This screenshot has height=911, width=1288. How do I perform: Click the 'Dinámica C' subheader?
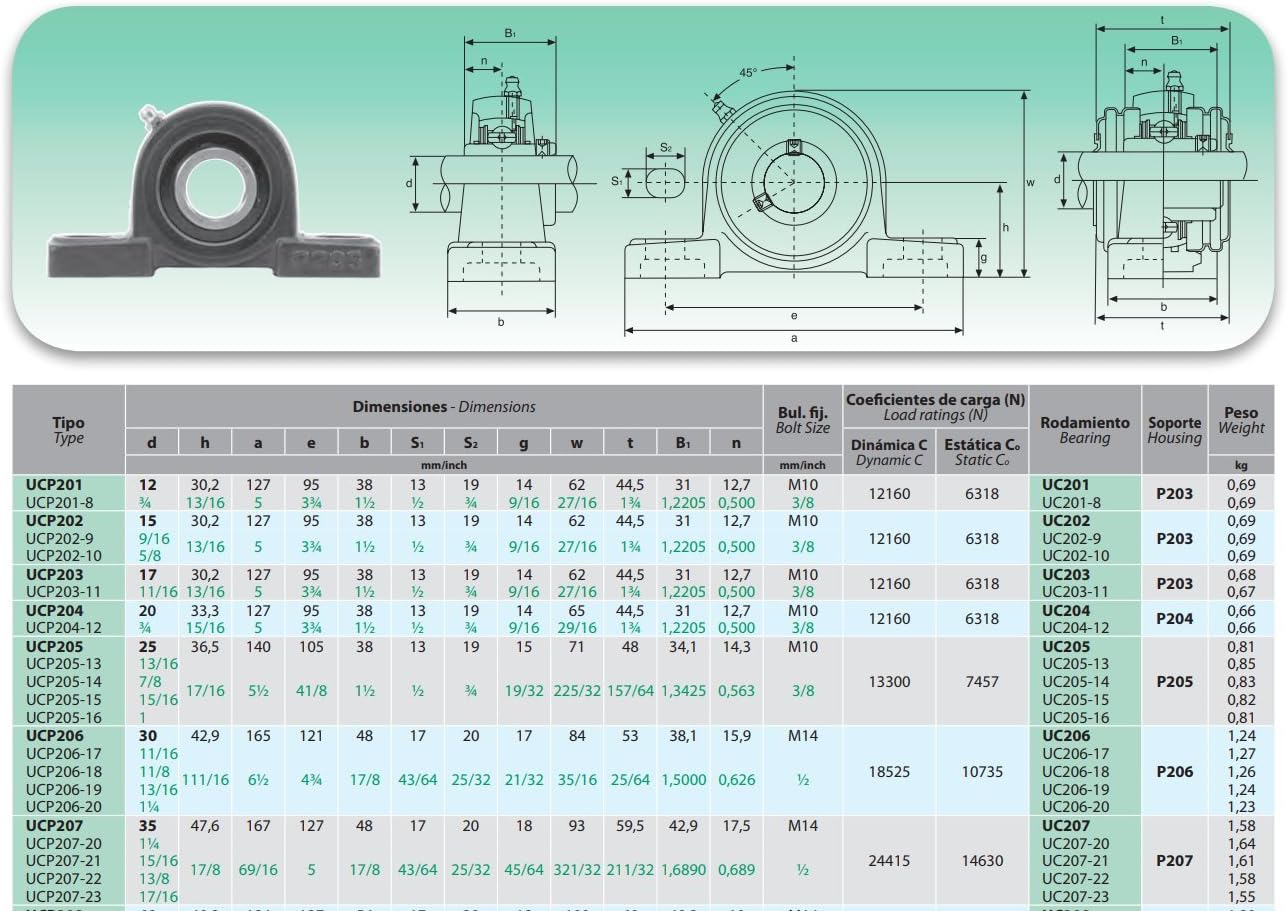point(889,451)
